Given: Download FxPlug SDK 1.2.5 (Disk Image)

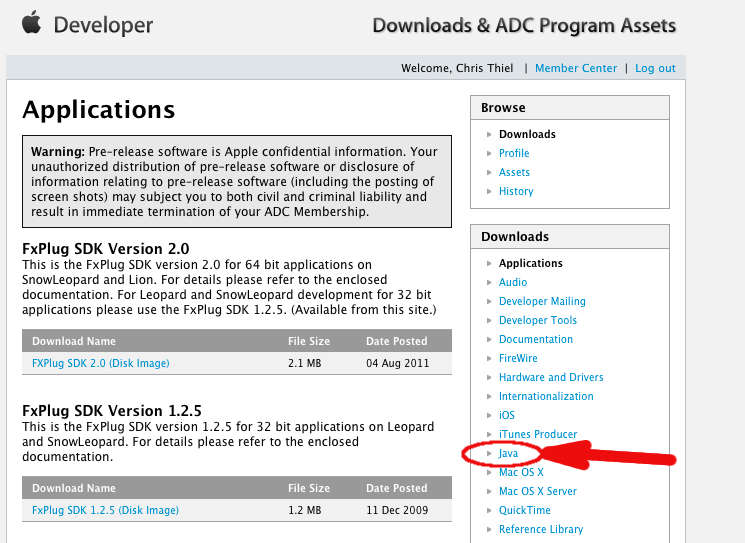Looking at the screenshot, I should [105, 510].
